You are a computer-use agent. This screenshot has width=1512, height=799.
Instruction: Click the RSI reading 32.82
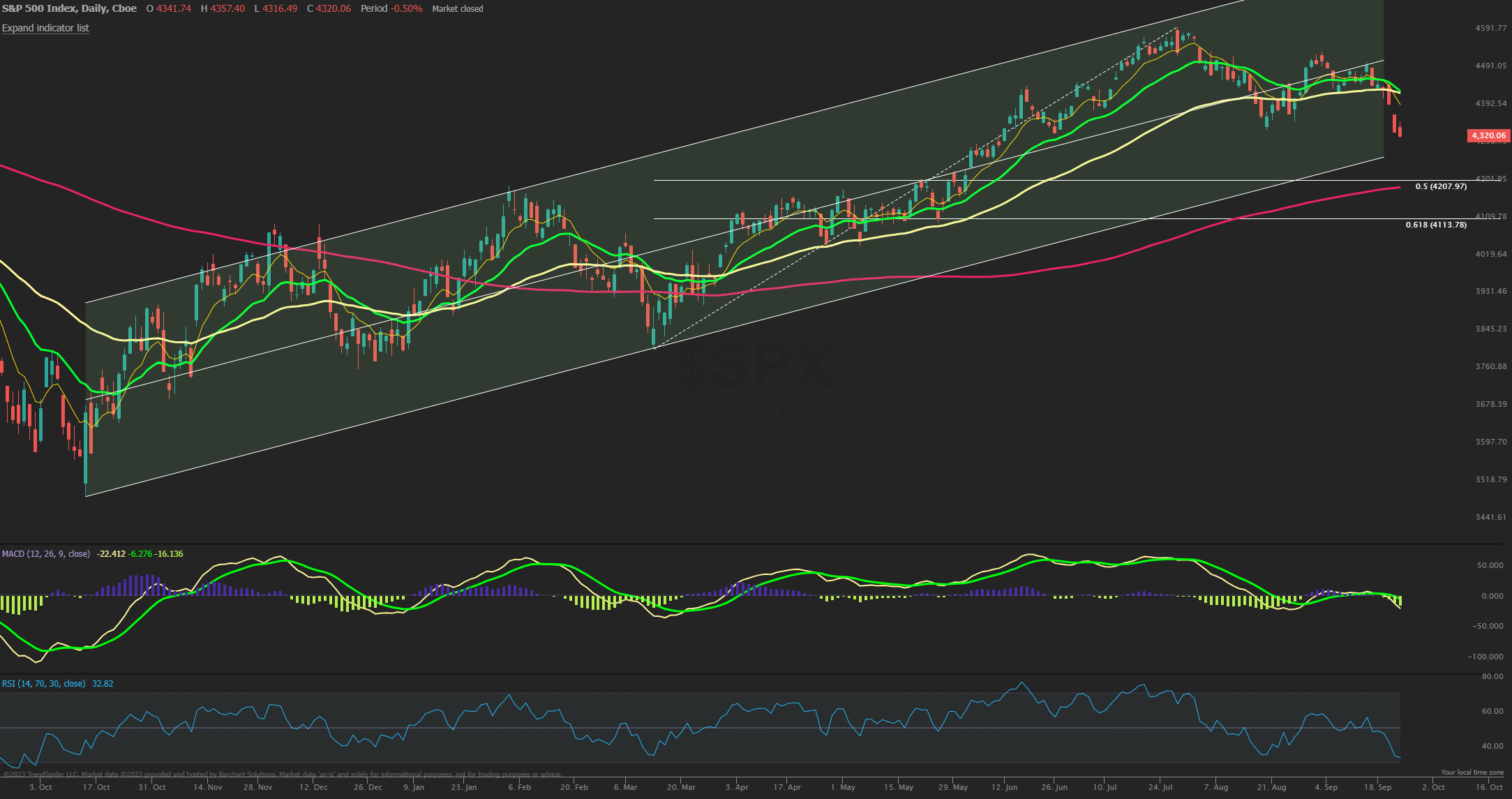pos(103,683)
